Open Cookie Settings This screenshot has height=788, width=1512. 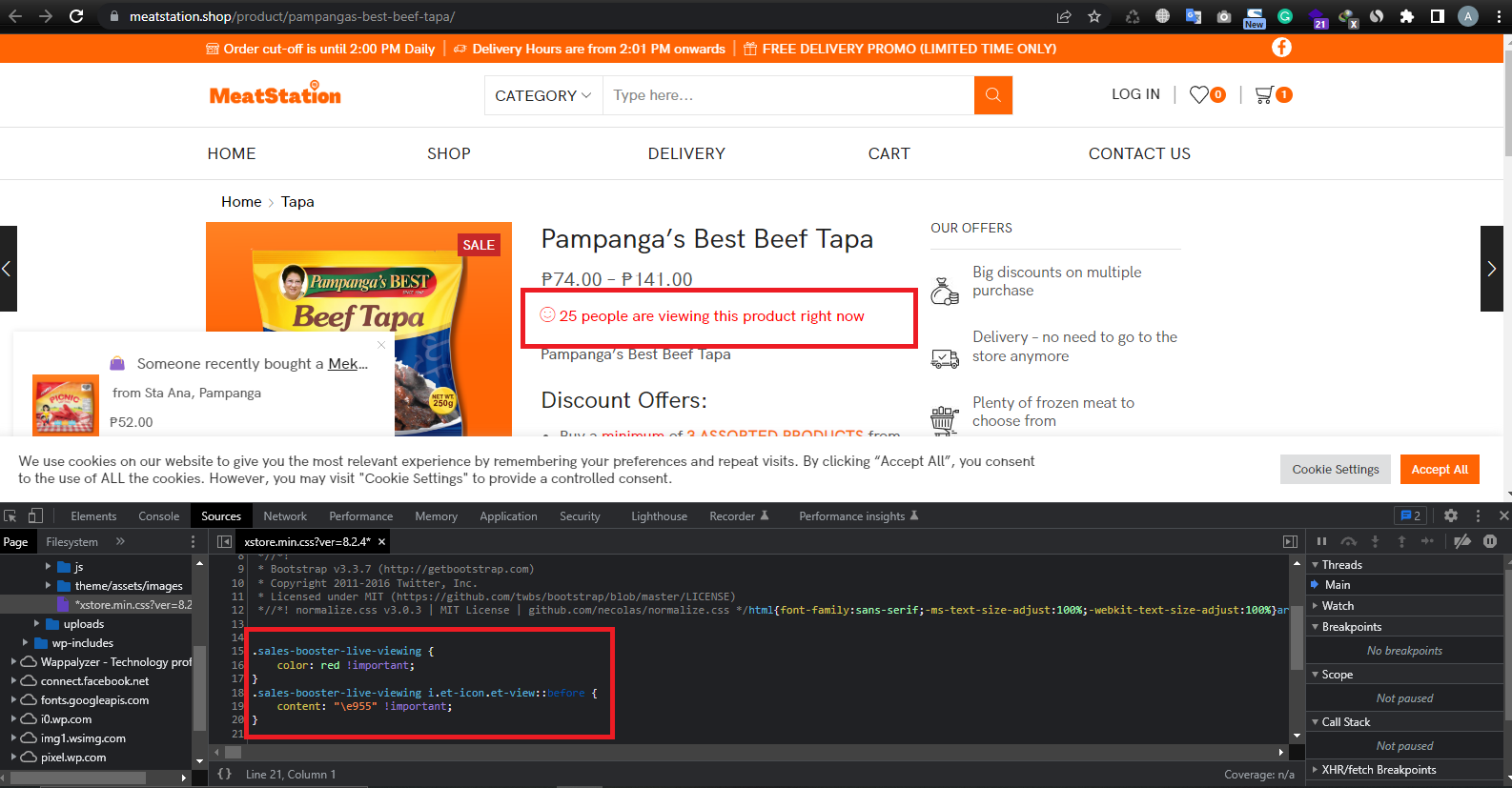tap(1336, 469)
